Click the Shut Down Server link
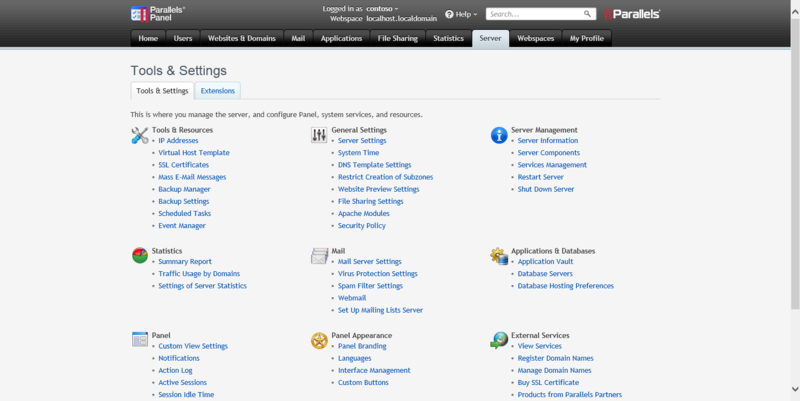Image resolution: width=800 pixels, height=401 pixels. tap(546, 189)
